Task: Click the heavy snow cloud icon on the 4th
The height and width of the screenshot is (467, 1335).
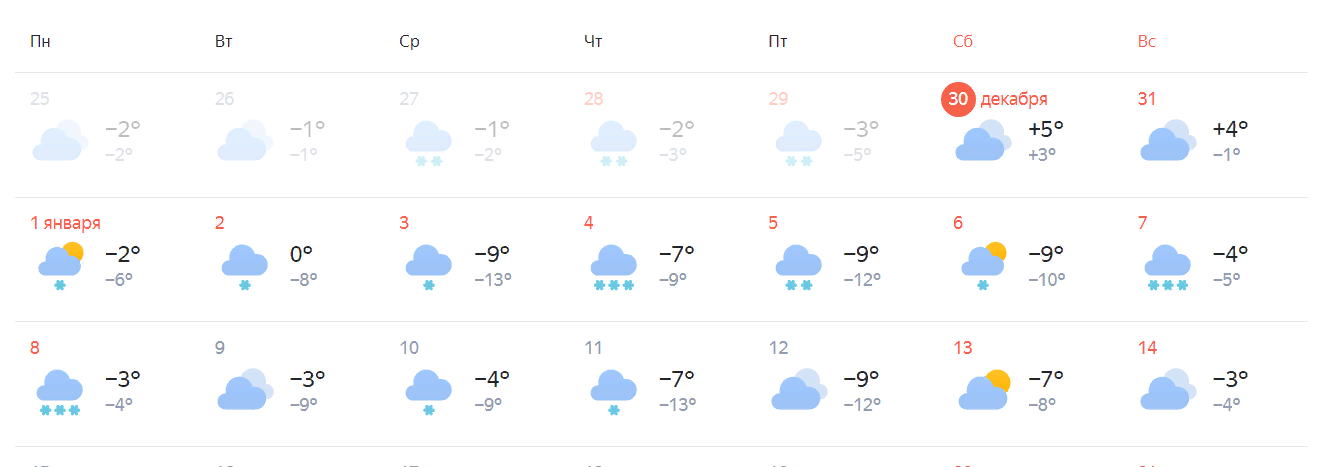Action: point(614,267)
